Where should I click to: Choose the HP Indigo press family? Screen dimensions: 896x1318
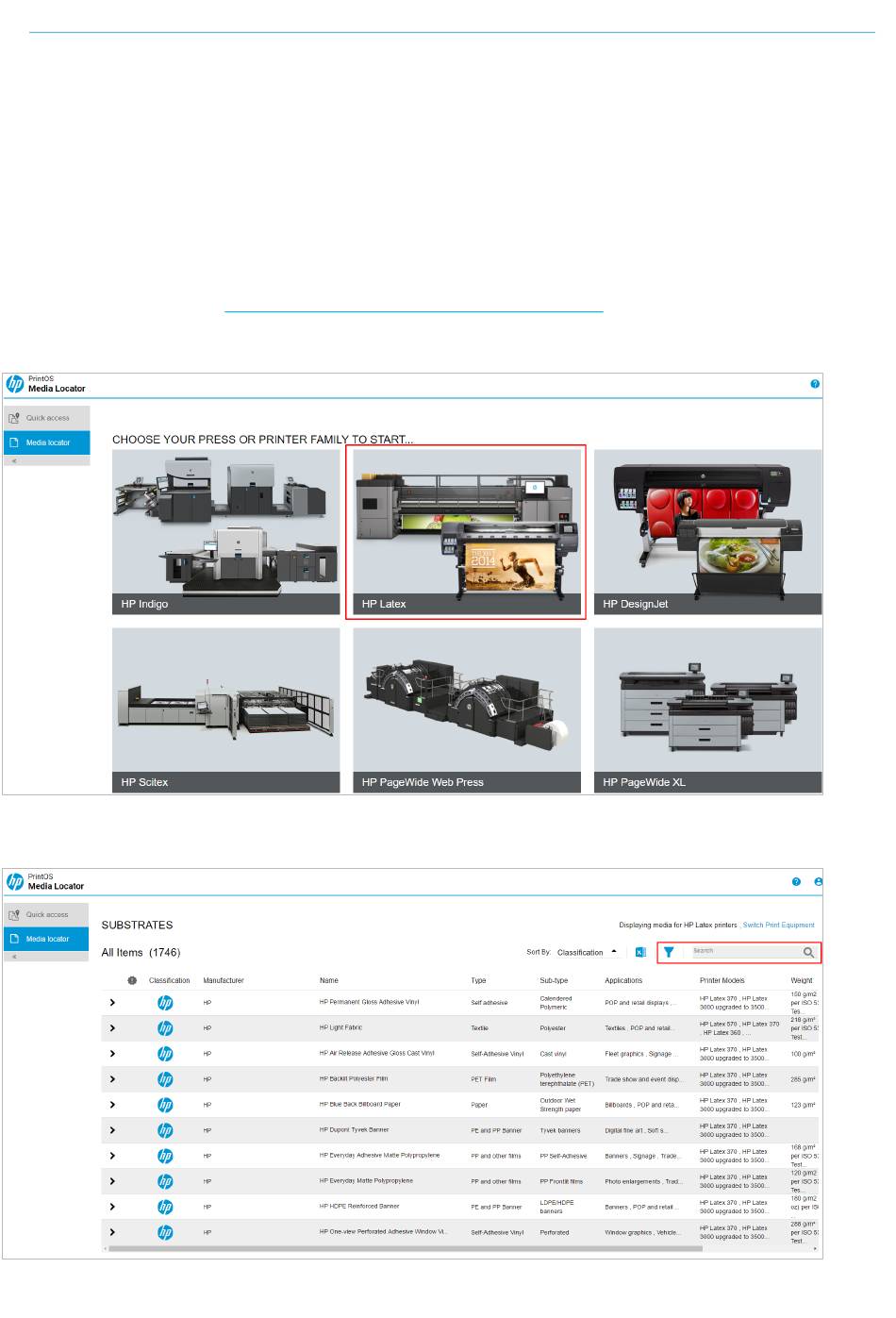tap(226, 532)
